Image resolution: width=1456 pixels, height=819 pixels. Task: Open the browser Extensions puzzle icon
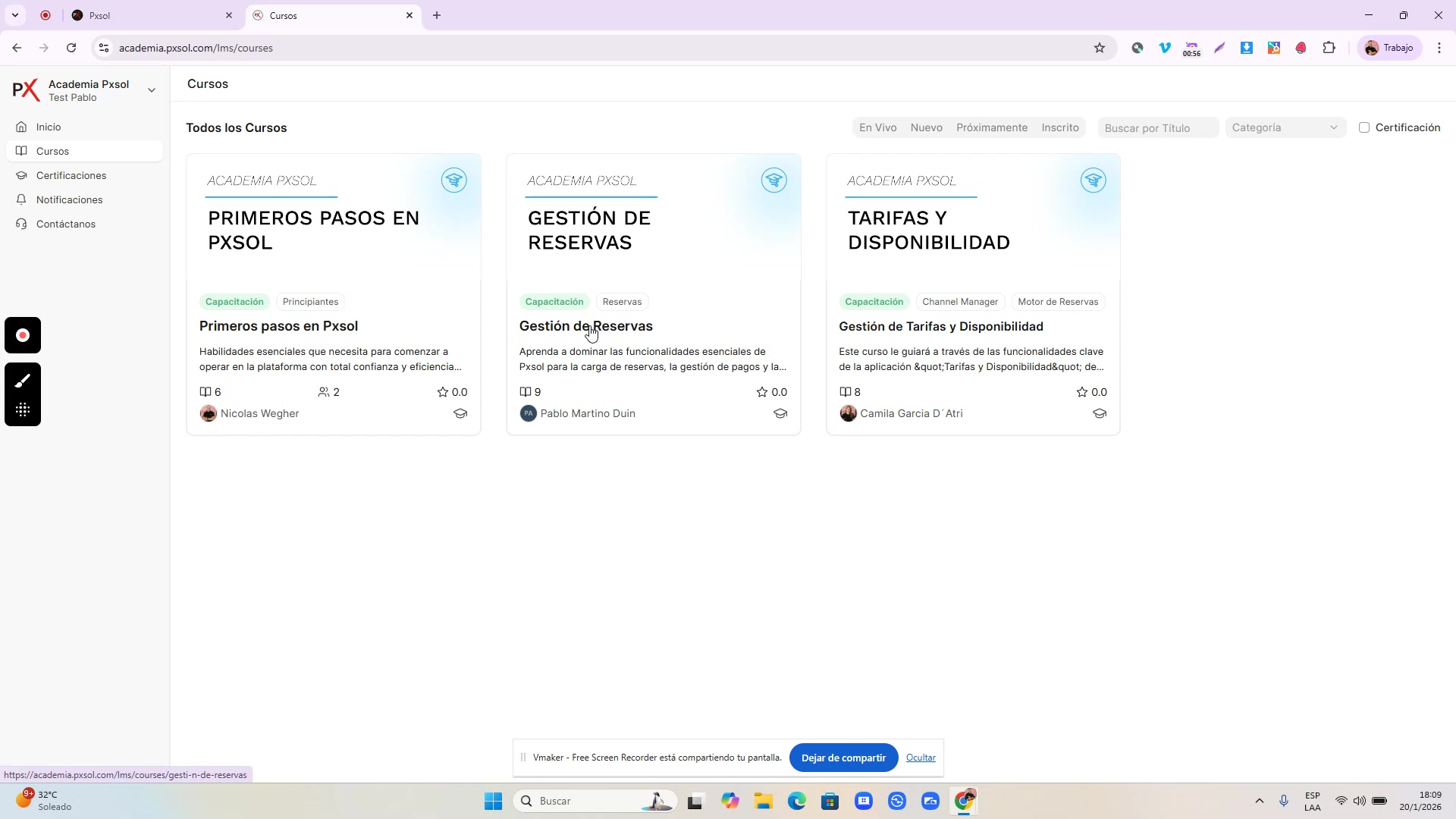pos(1329,48)
